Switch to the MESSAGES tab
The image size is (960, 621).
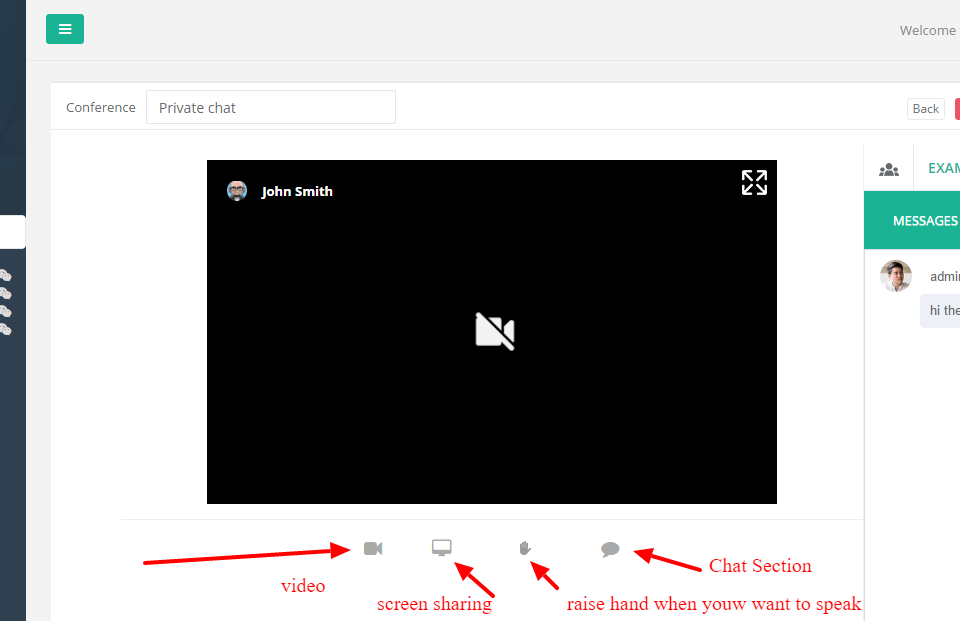pos(925,221)
